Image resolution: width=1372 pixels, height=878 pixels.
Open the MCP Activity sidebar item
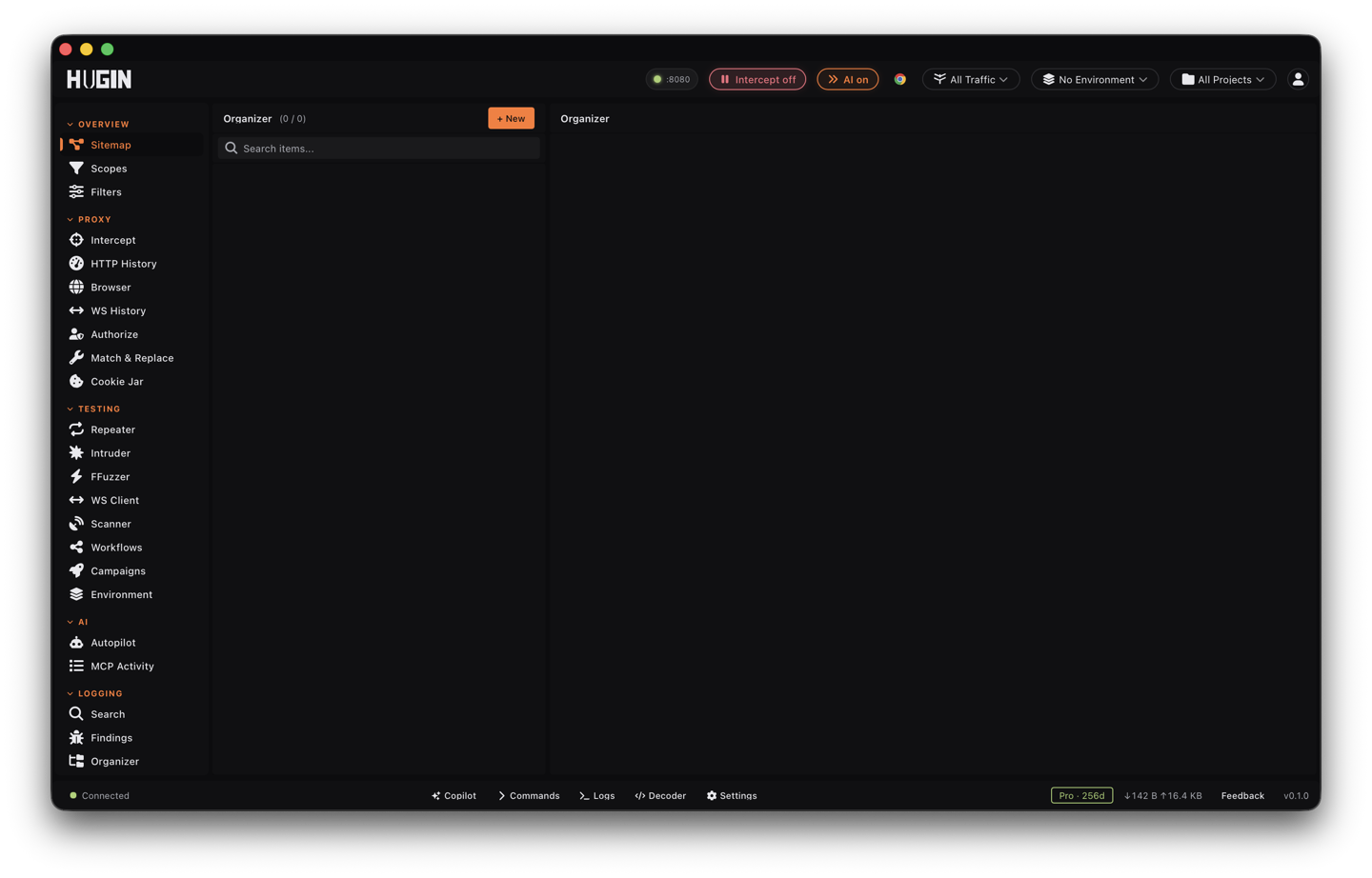tap(131, 667)
